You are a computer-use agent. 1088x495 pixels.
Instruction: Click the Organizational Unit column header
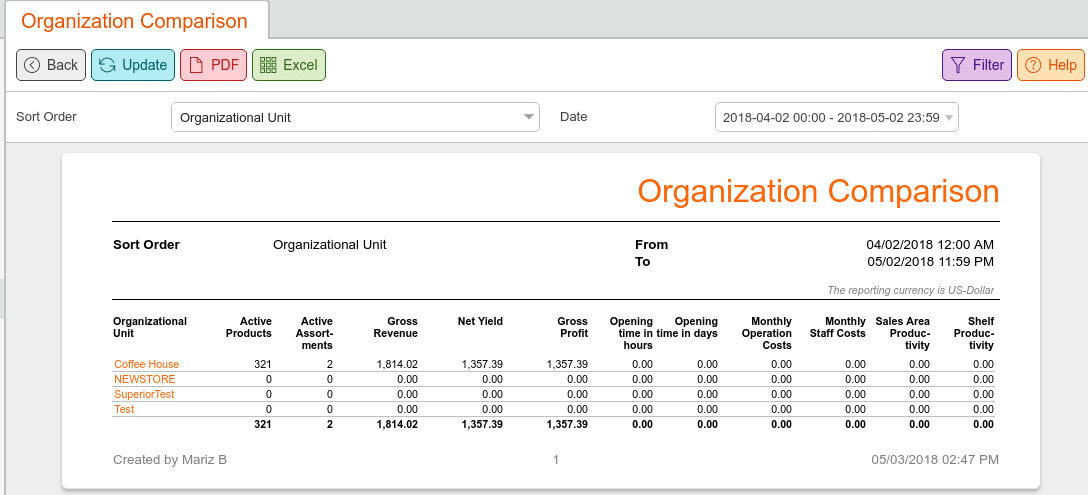pos(150,327)
